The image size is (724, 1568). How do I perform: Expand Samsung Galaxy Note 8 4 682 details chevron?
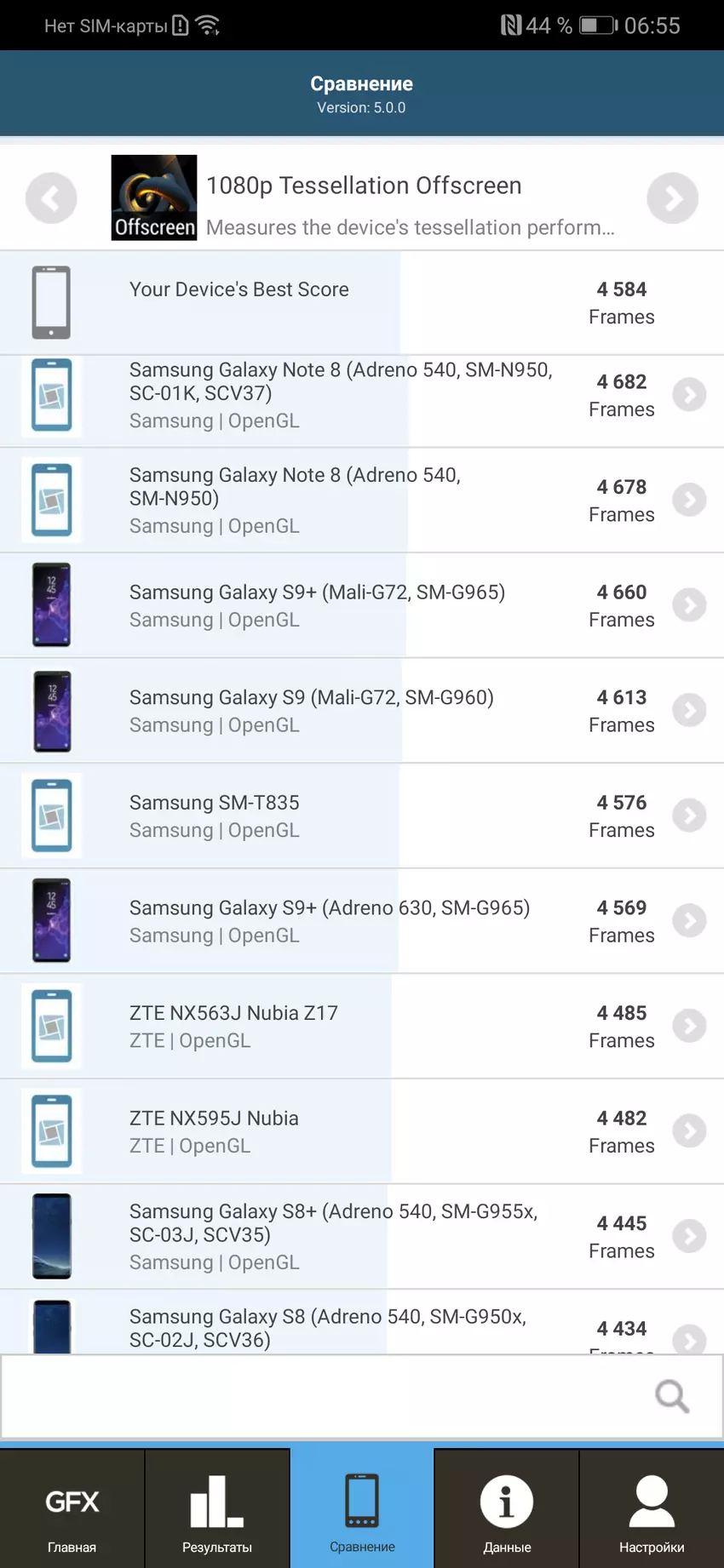point(689,395)
